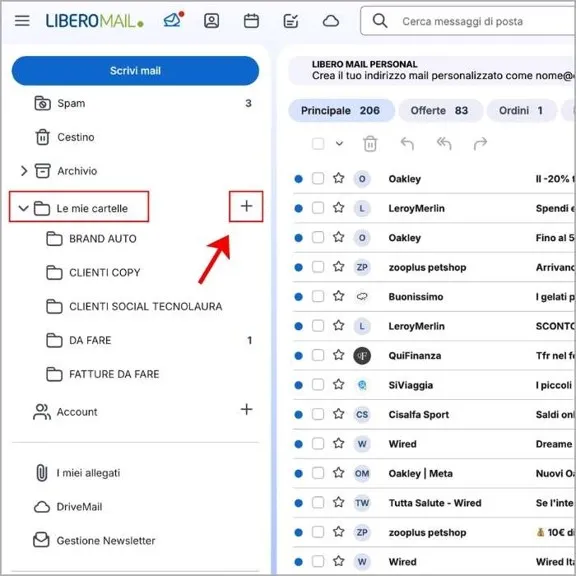Open I miei allegati
This screenshot has height=576, width=576.
click(x=77, y=473)
